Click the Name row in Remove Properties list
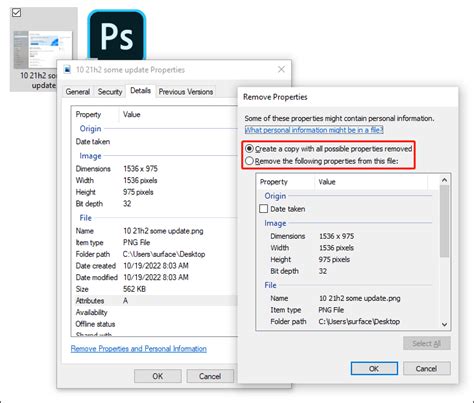 click(x=347, y=298)
